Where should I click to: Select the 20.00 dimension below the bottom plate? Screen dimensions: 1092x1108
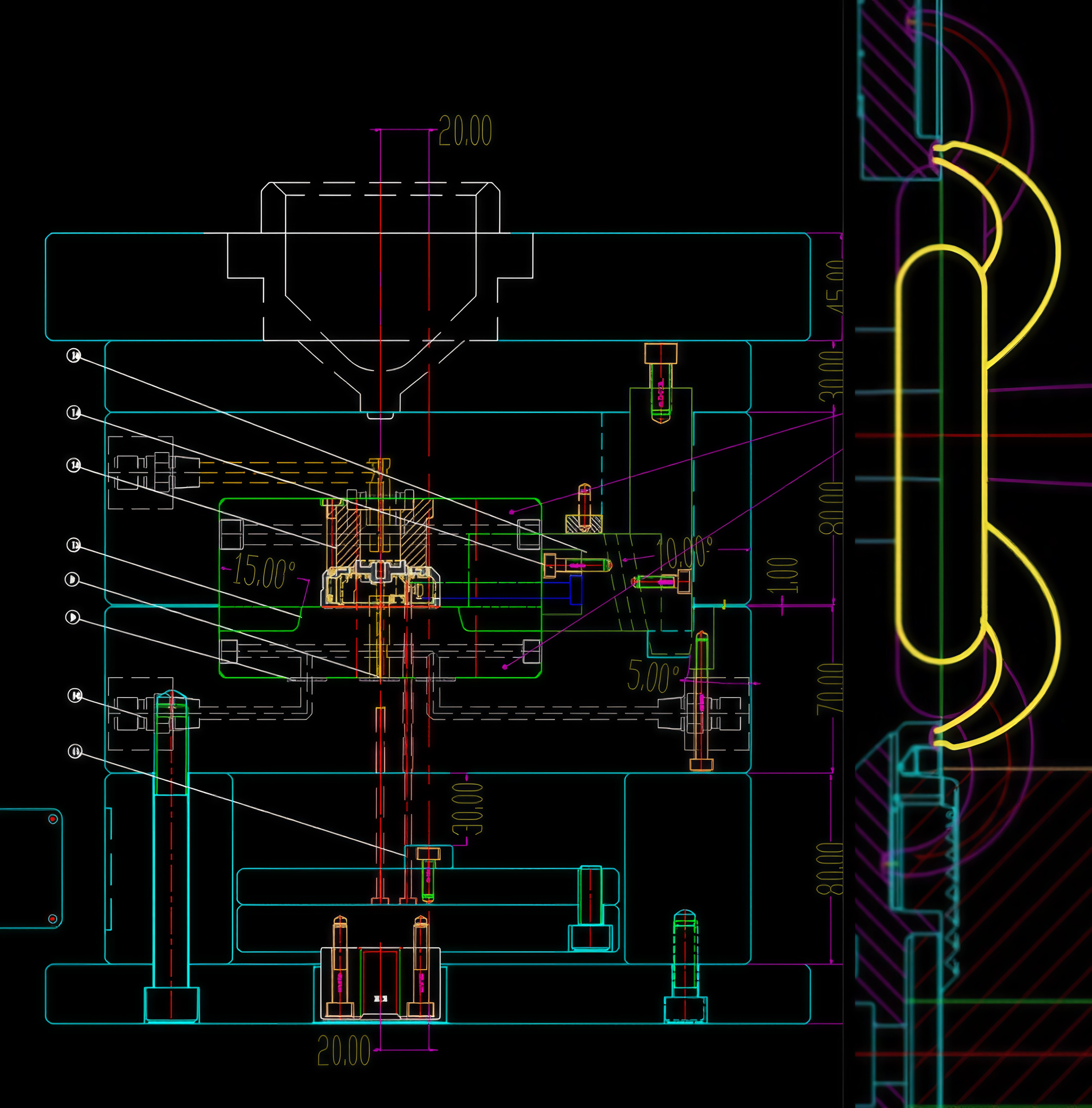344,1051
